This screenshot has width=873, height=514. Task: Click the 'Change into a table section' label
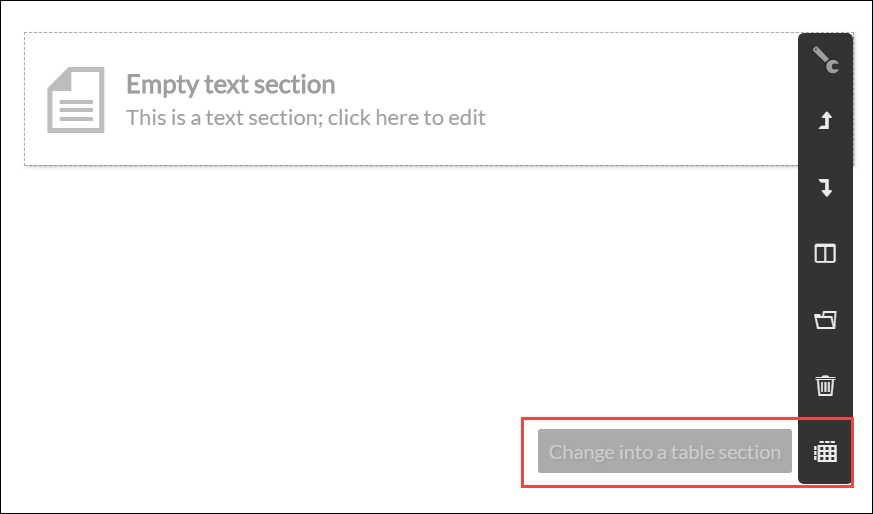pyautogui.click(x=664, y=452)
